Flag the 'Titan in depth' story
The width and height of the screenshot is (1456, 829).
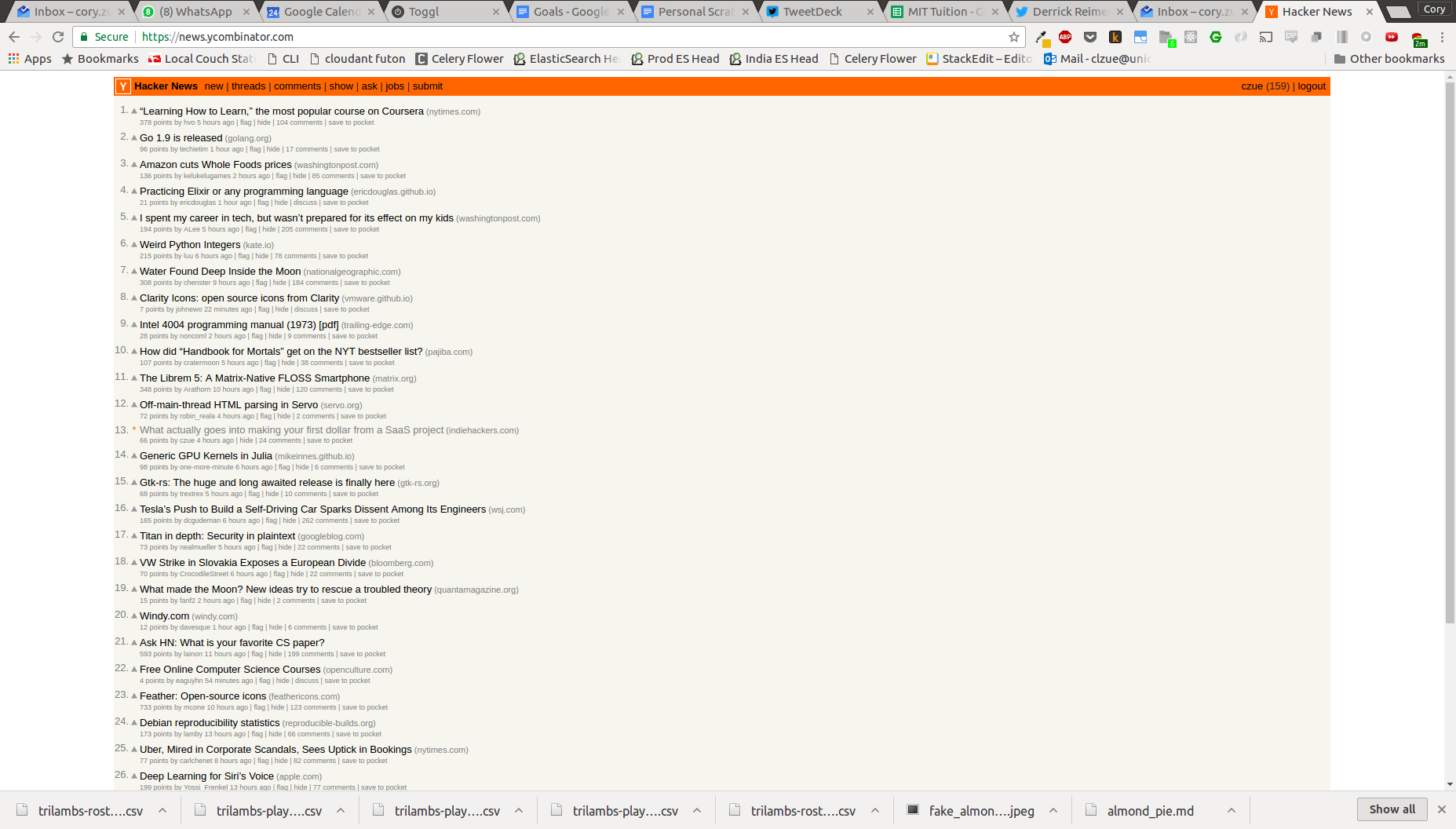(267, 547)
